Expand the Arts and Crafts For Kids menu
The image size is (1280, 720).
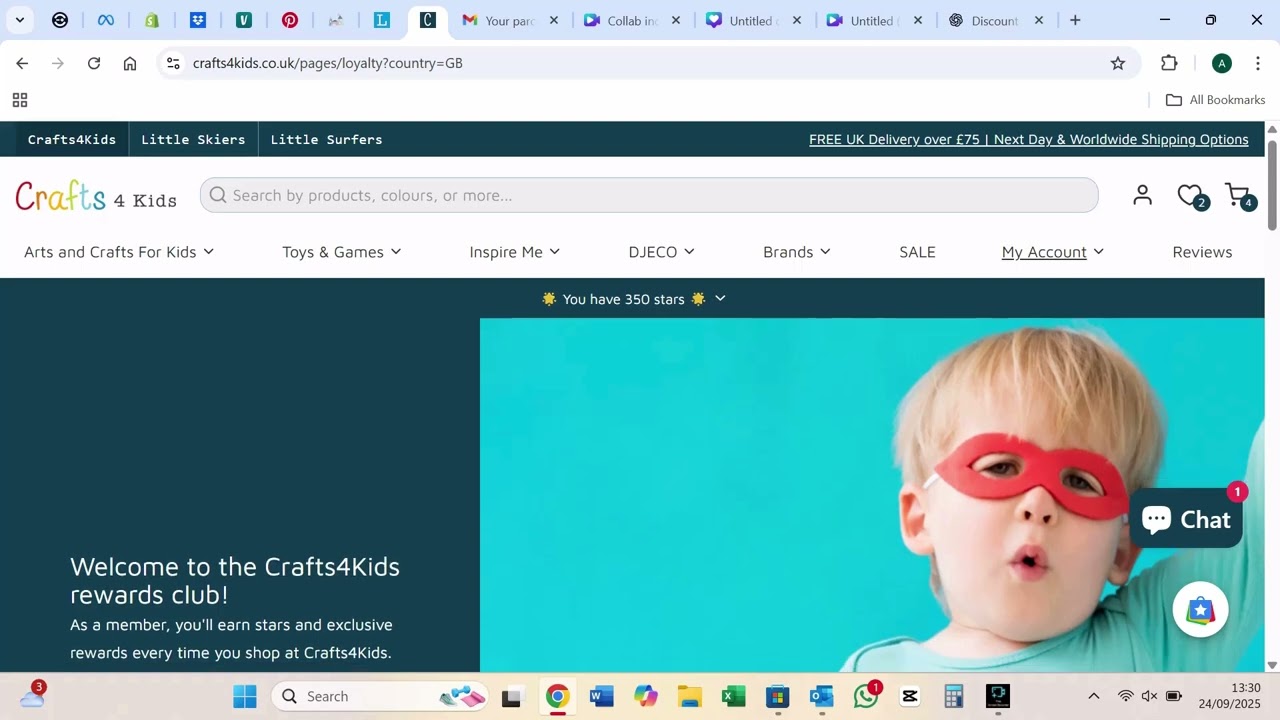point(119,252)
